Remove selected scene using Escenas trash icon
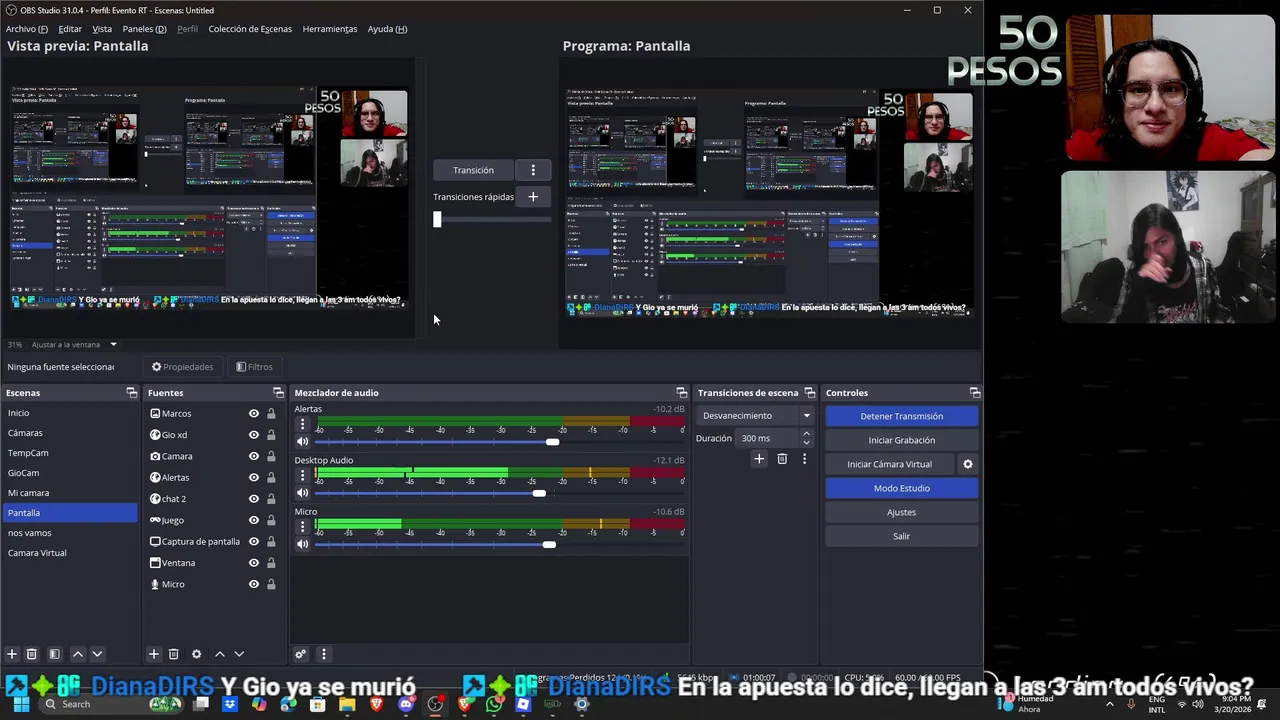 [x=32, y=654]
